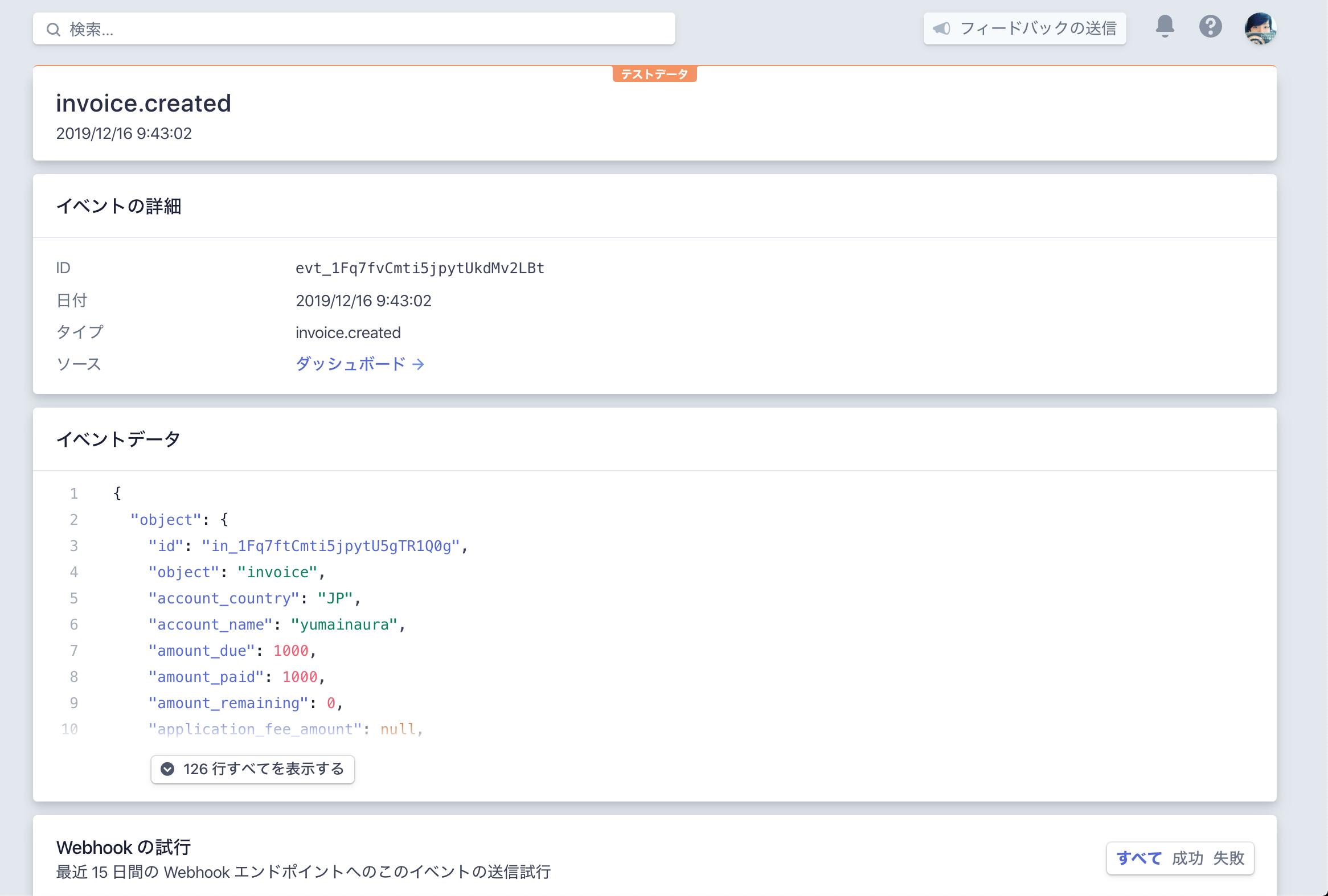Expand all 126 lines of event data
1328x896 pixels.
point(253,769)
